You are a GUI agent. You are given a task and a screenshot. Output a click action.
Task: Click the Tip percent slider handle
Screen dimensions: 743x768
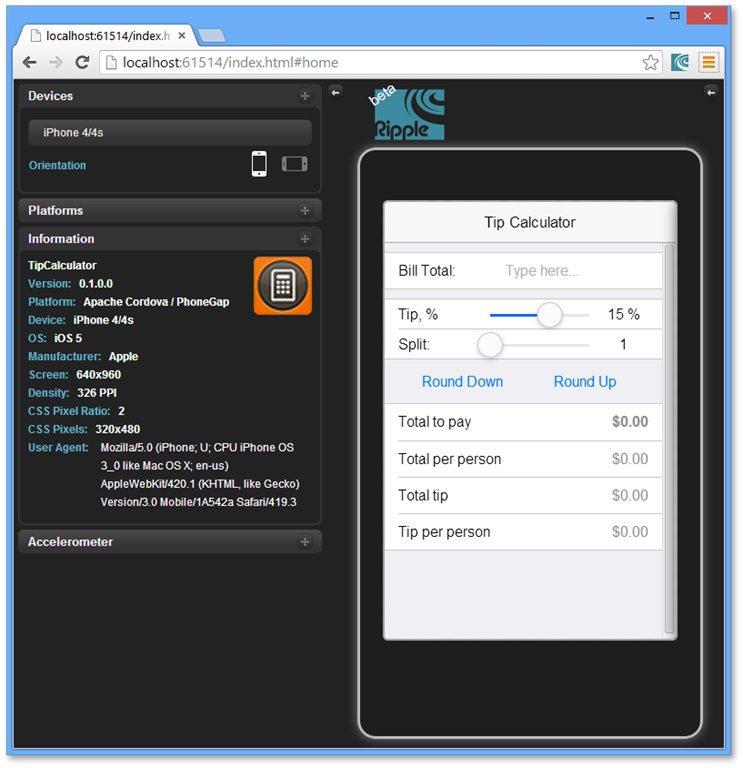pos(549,314)
